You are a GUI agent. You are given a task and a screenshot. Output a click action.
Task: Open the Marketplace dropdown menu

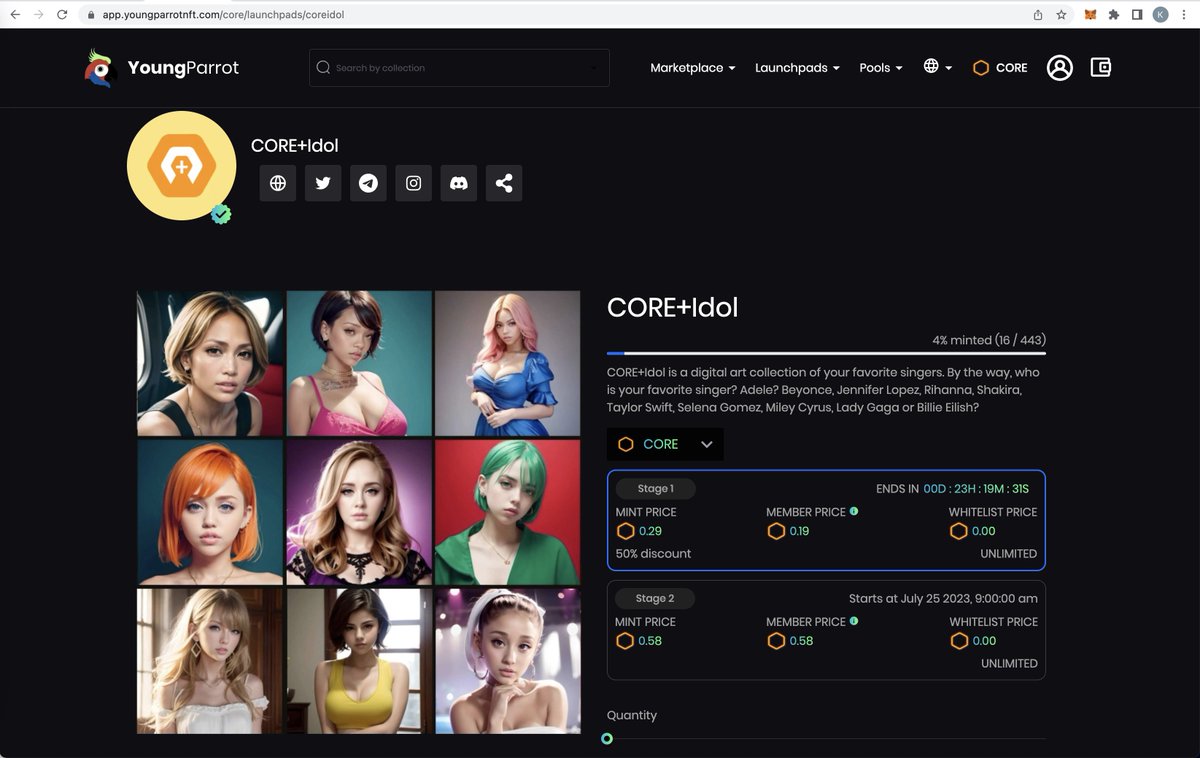click(693, 68)
